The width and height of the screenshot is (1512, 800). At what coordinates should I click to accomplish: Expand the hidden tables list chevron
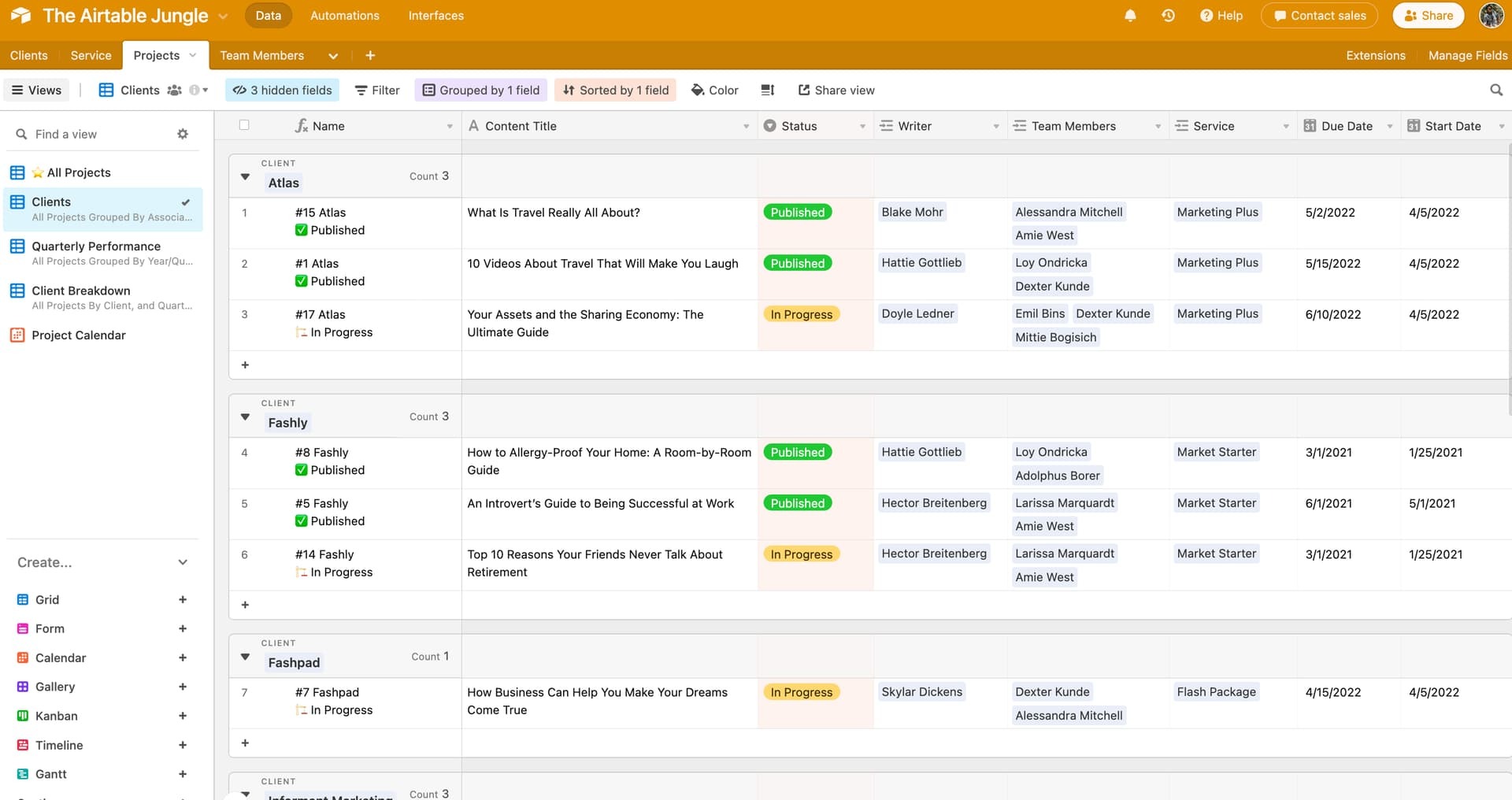[333, 56]
